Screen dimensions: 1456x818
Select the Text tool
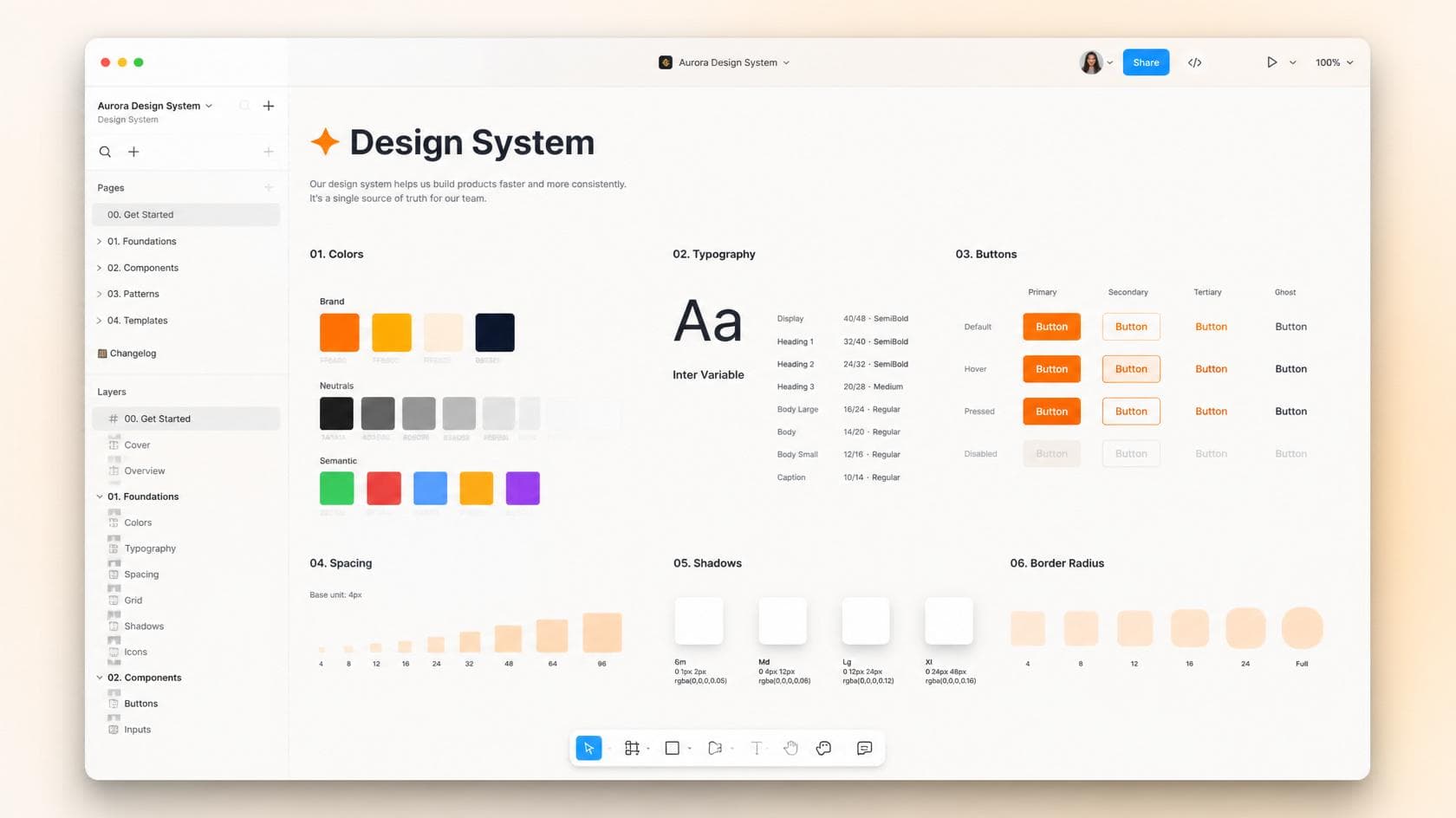[x=756, y=748]
